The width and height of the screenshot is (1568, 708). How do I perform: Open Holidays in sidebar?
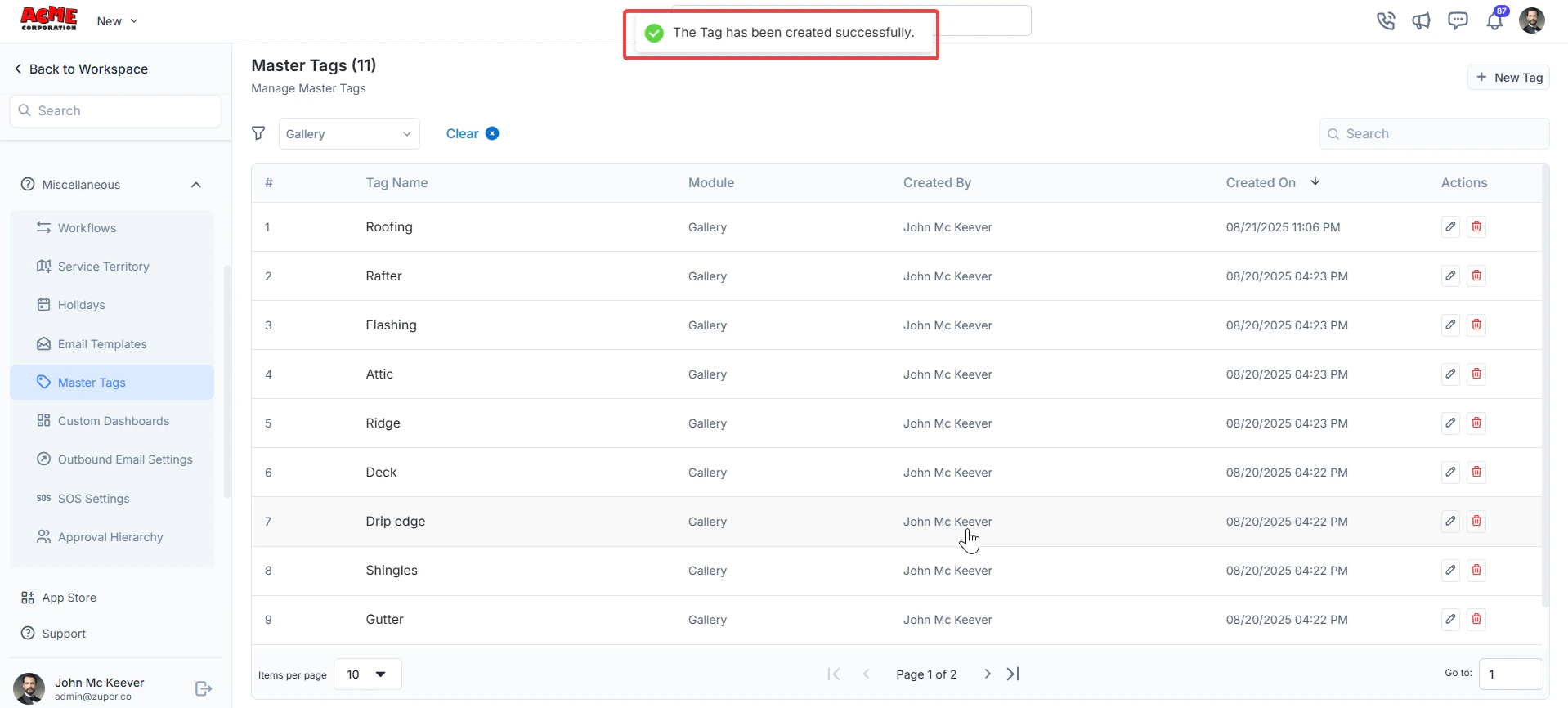point(112,305)
